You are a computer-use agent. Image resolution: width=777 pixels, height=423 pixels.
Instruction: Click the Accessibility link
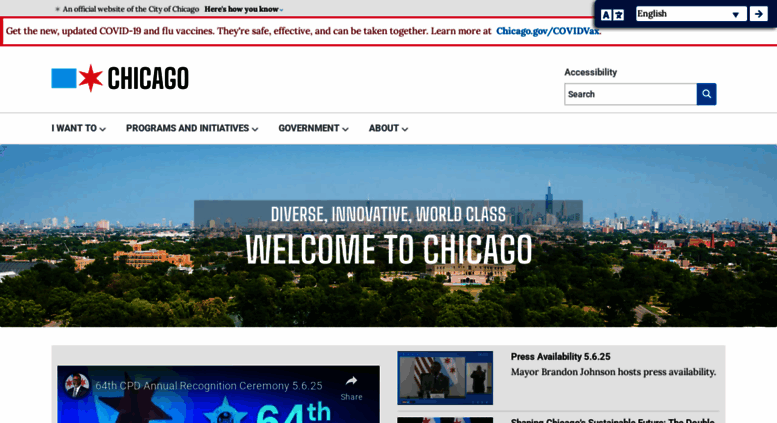[x=590, y=72]
